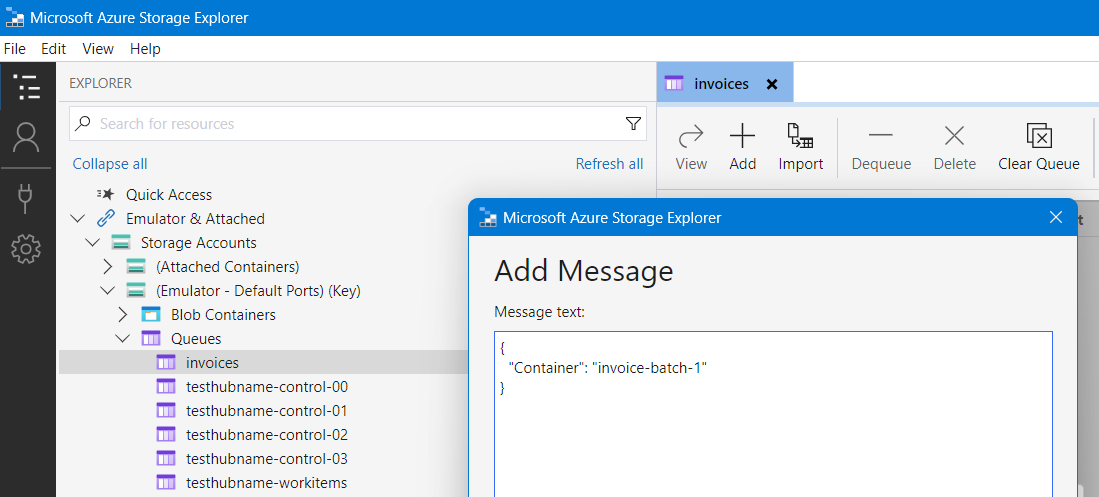Click the Clear Queue toolbar button
This screenshot has width=1099, height=497.
pos(1039,147)
